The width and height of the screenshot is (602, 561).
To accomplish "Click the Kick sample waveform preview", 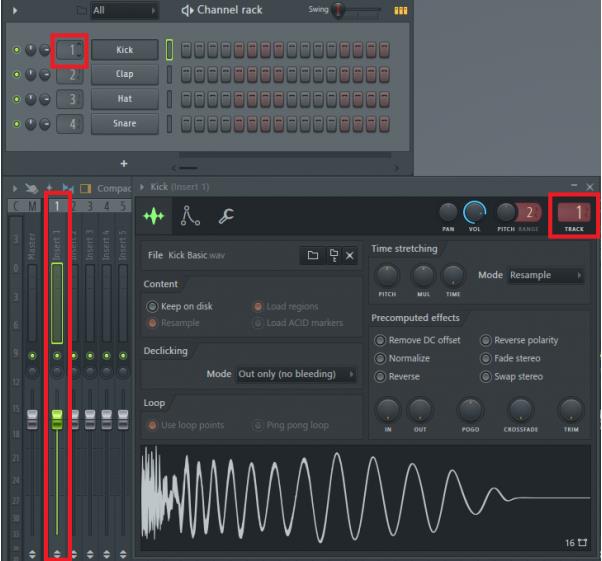I will coord(365,498).
